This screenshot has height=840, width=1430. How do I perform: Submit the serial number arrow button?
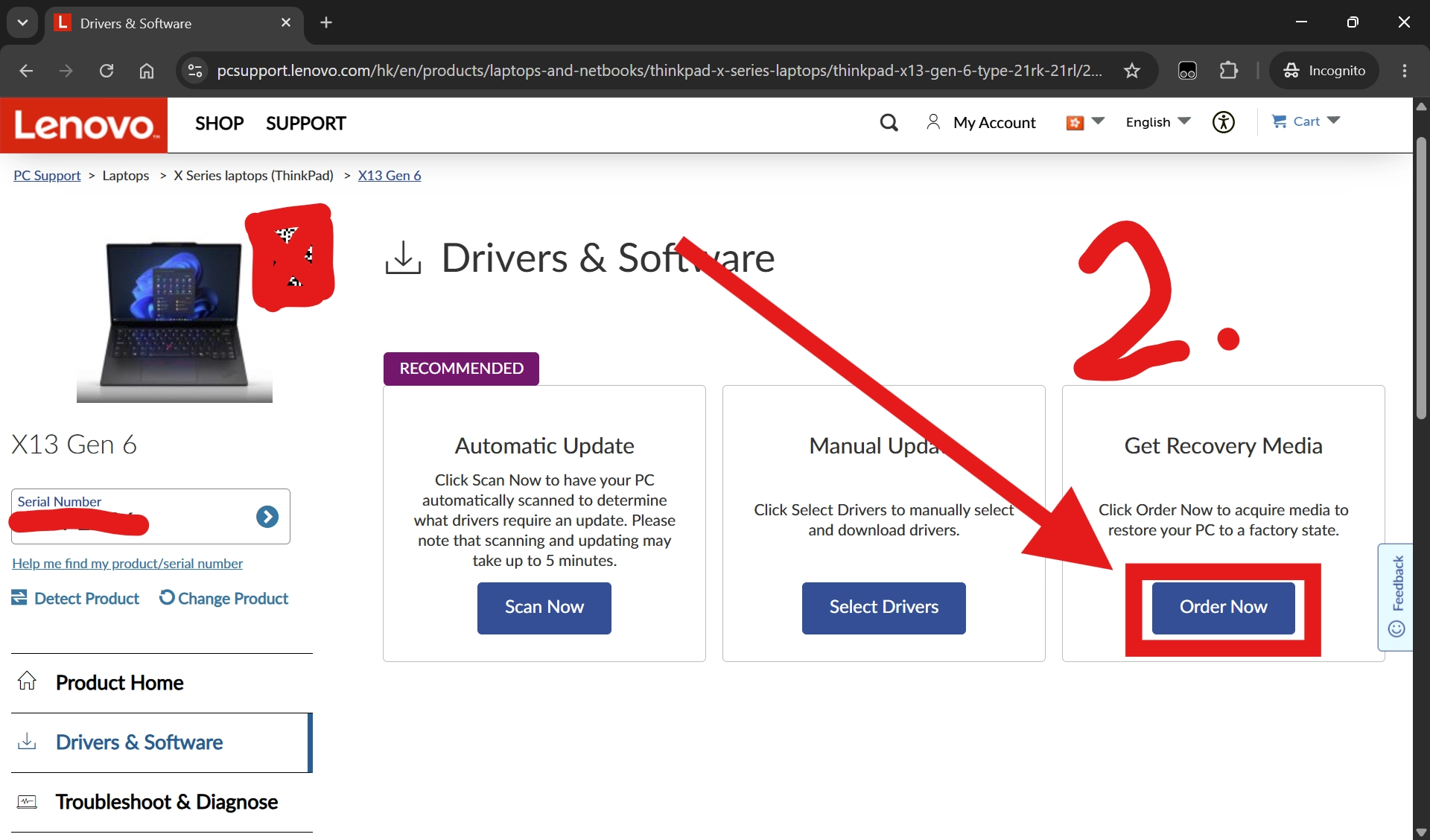pyautogui.click(x=267, y=516)
